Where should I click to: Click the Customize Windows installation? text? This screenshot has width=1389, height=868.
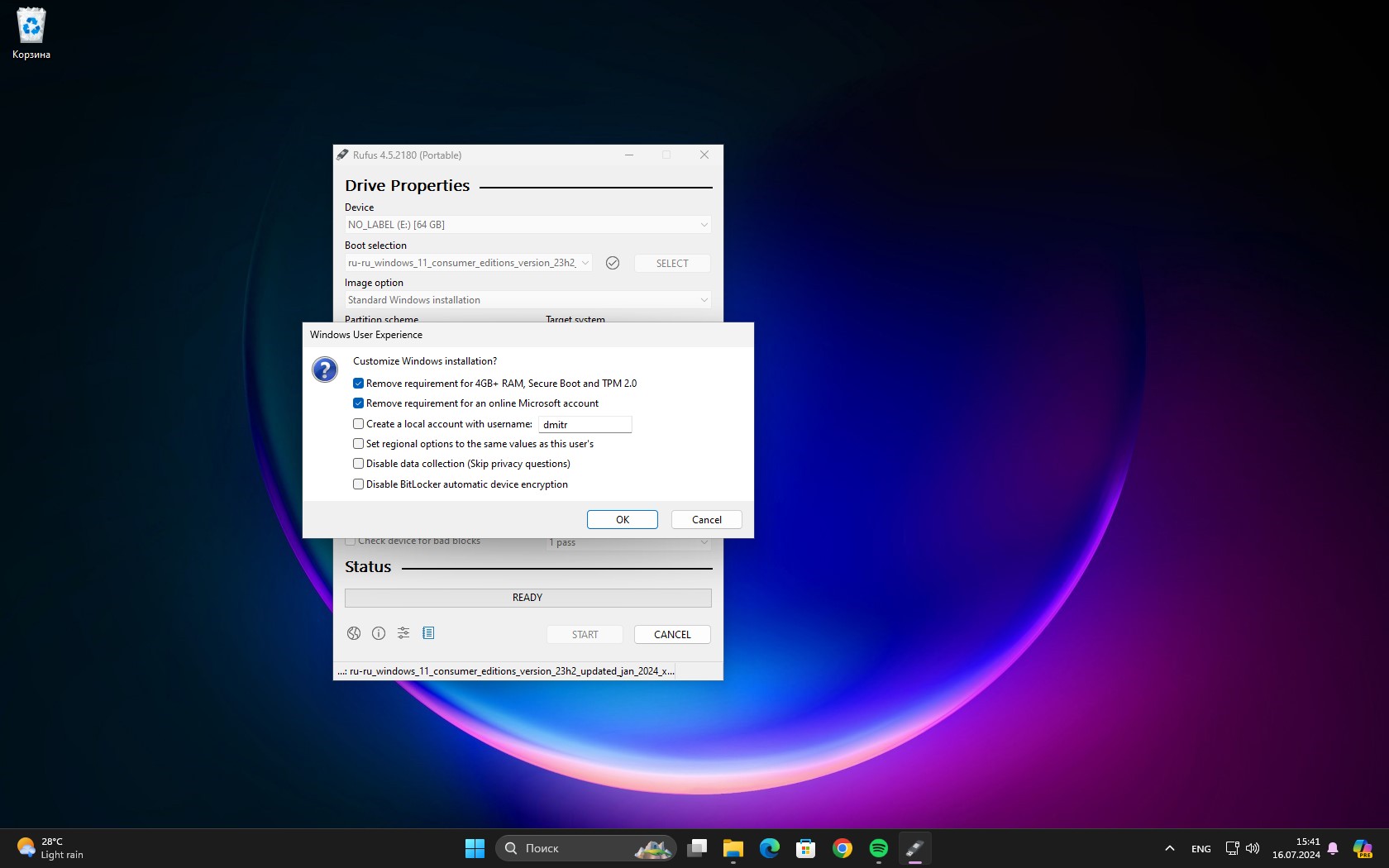(425, 361)
